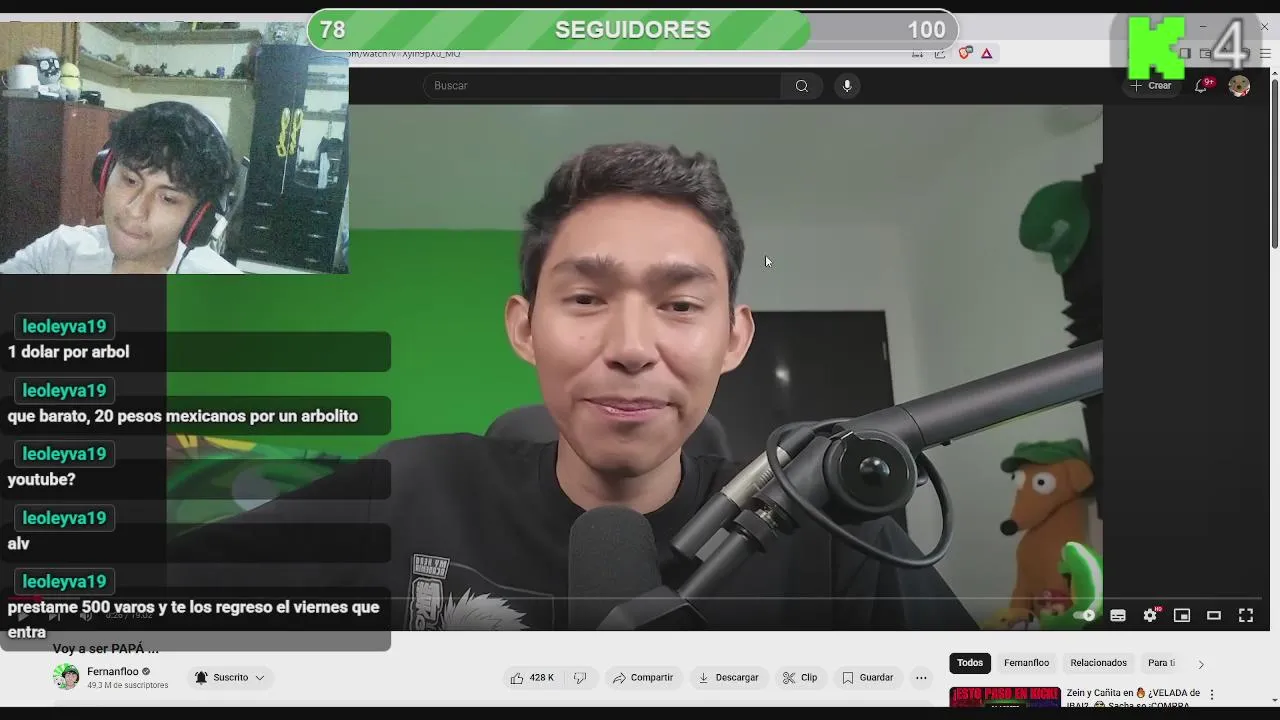Dislike the video with thumbs down
This screenshot has width=1280, height=720.
tap(580, 678)
